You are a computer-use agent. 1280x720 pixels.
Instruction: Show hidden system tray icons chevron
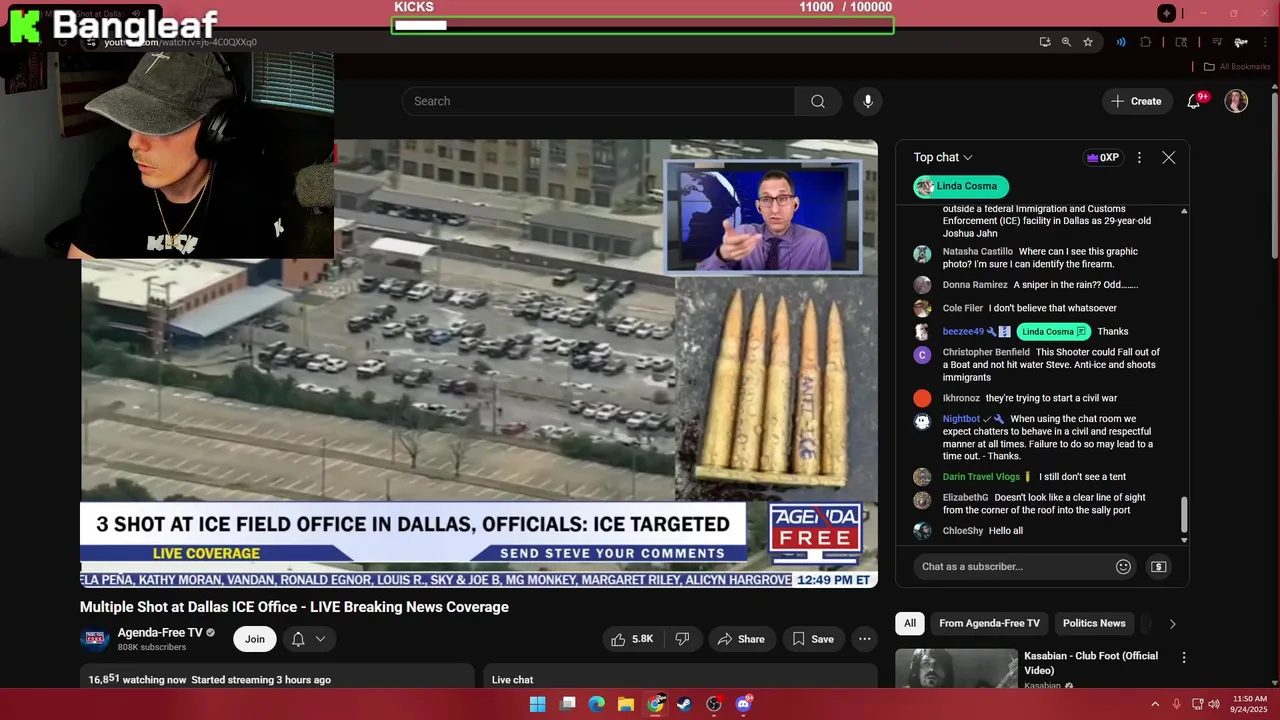(1155, 704)
